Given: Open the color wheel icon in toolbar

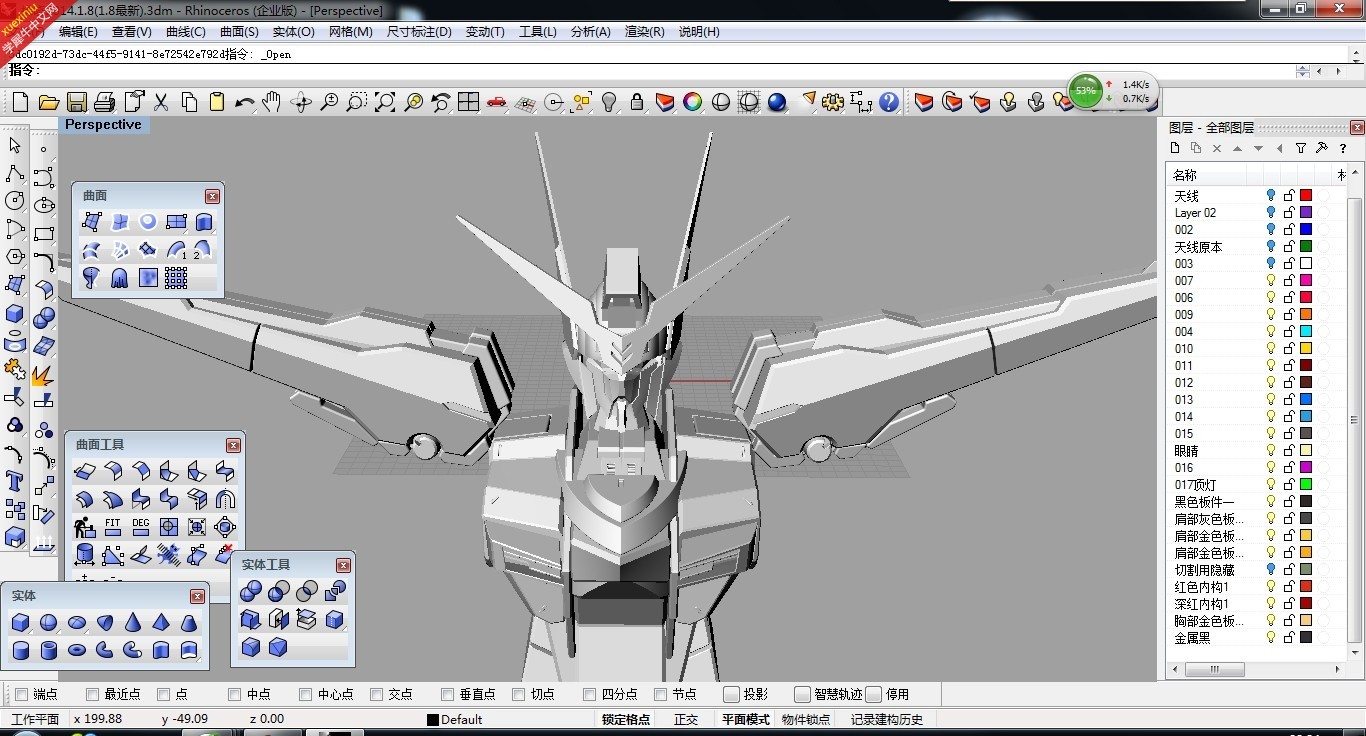Looking at the screenshot, I should click(692, 102).
